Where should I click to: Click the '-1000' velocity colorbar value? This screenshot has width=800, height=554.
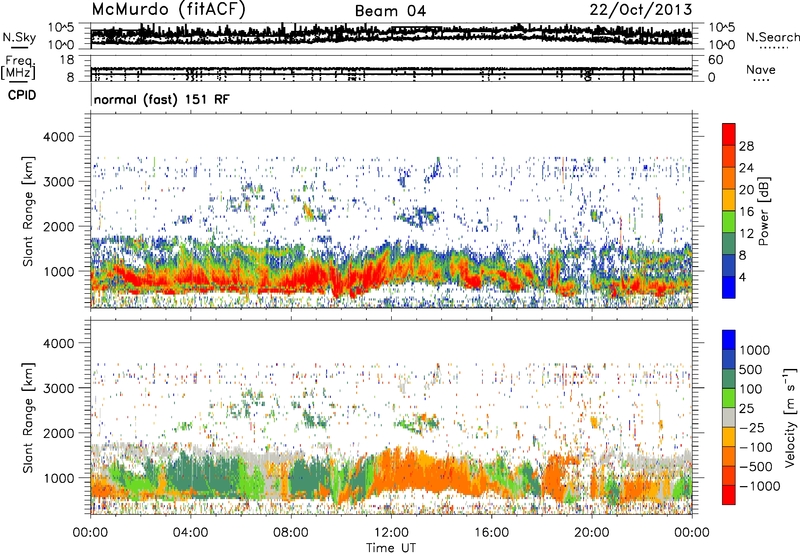759,486
